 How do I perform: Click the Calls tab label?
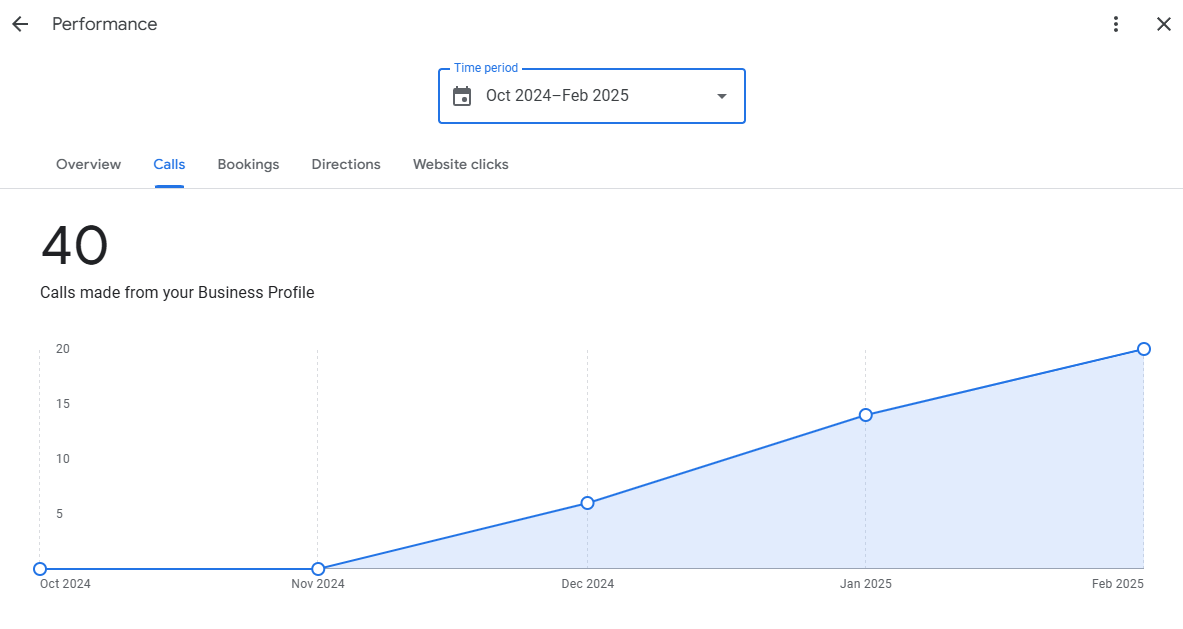[169, 164]
